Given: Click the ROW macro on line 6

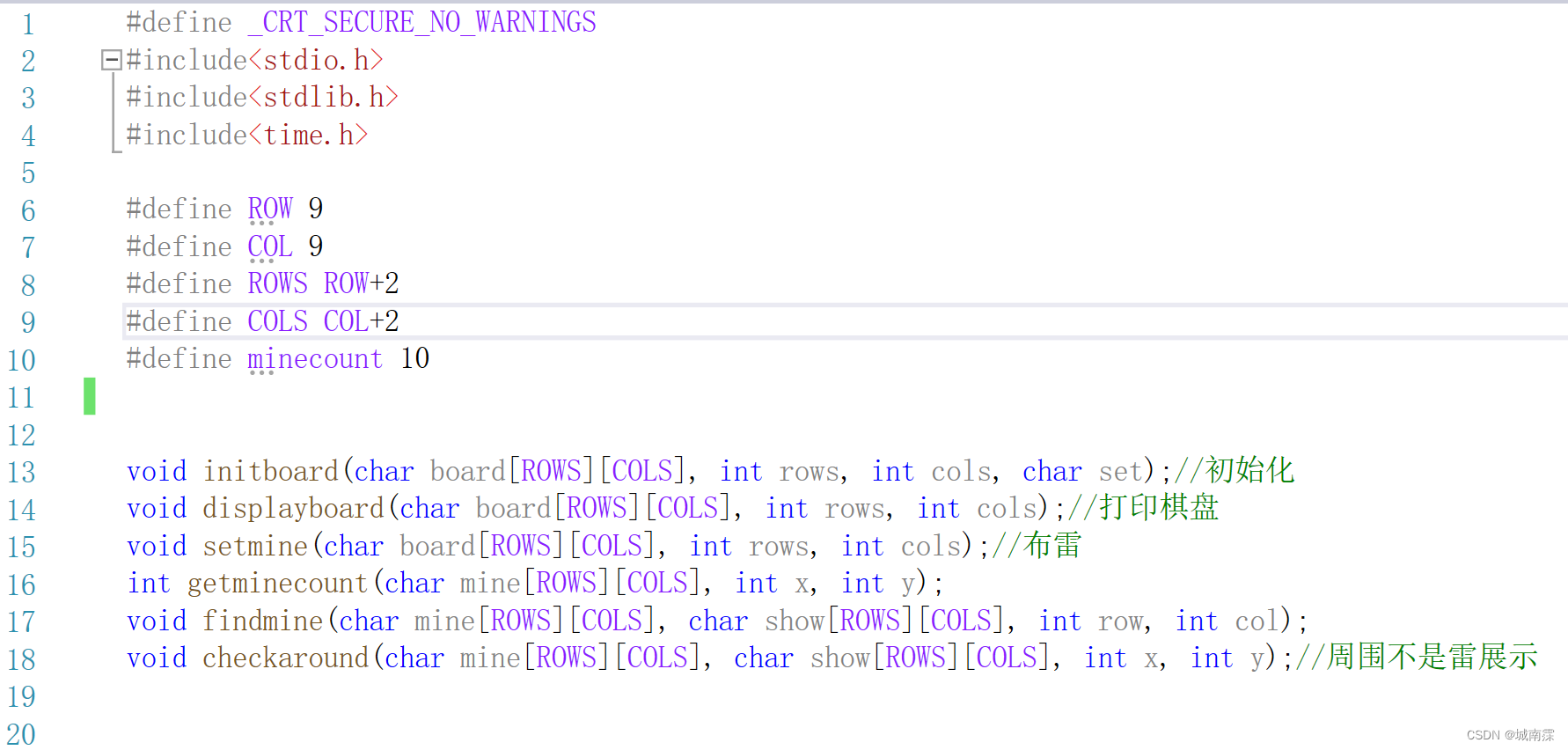Looking at the screenshot, I should 270,209.
